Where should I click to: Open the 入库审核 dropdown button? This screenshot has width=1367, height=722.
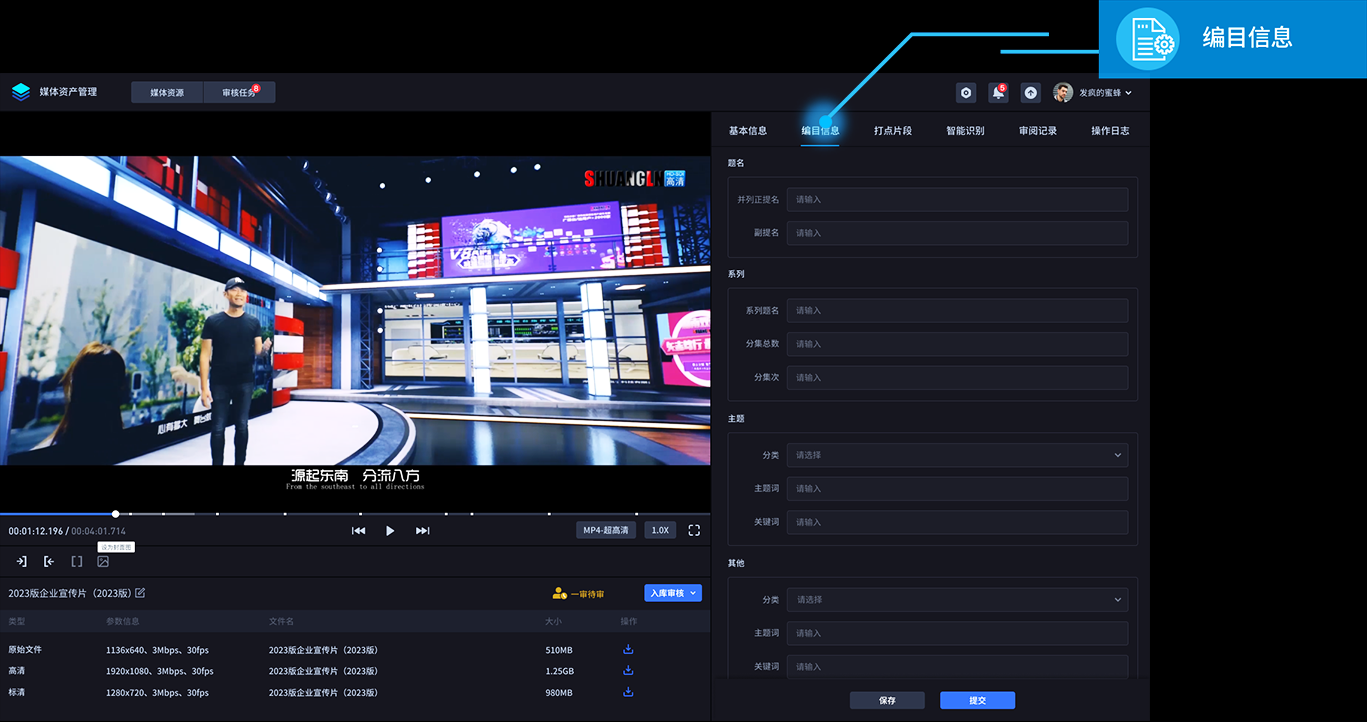tap(673, 593)
